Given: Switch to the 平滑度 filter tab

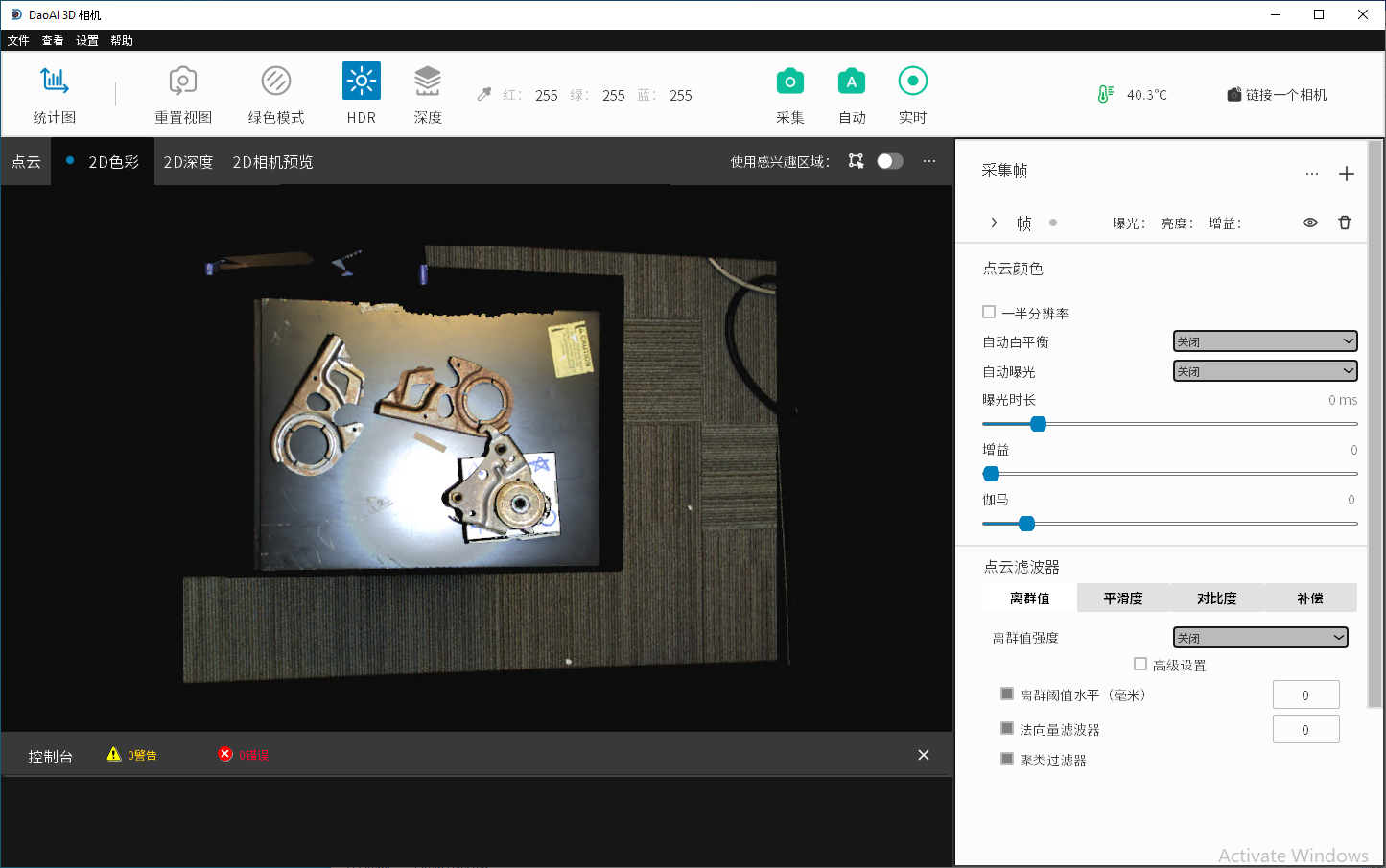Looking at the screenshot, I should click(1123, 598).
